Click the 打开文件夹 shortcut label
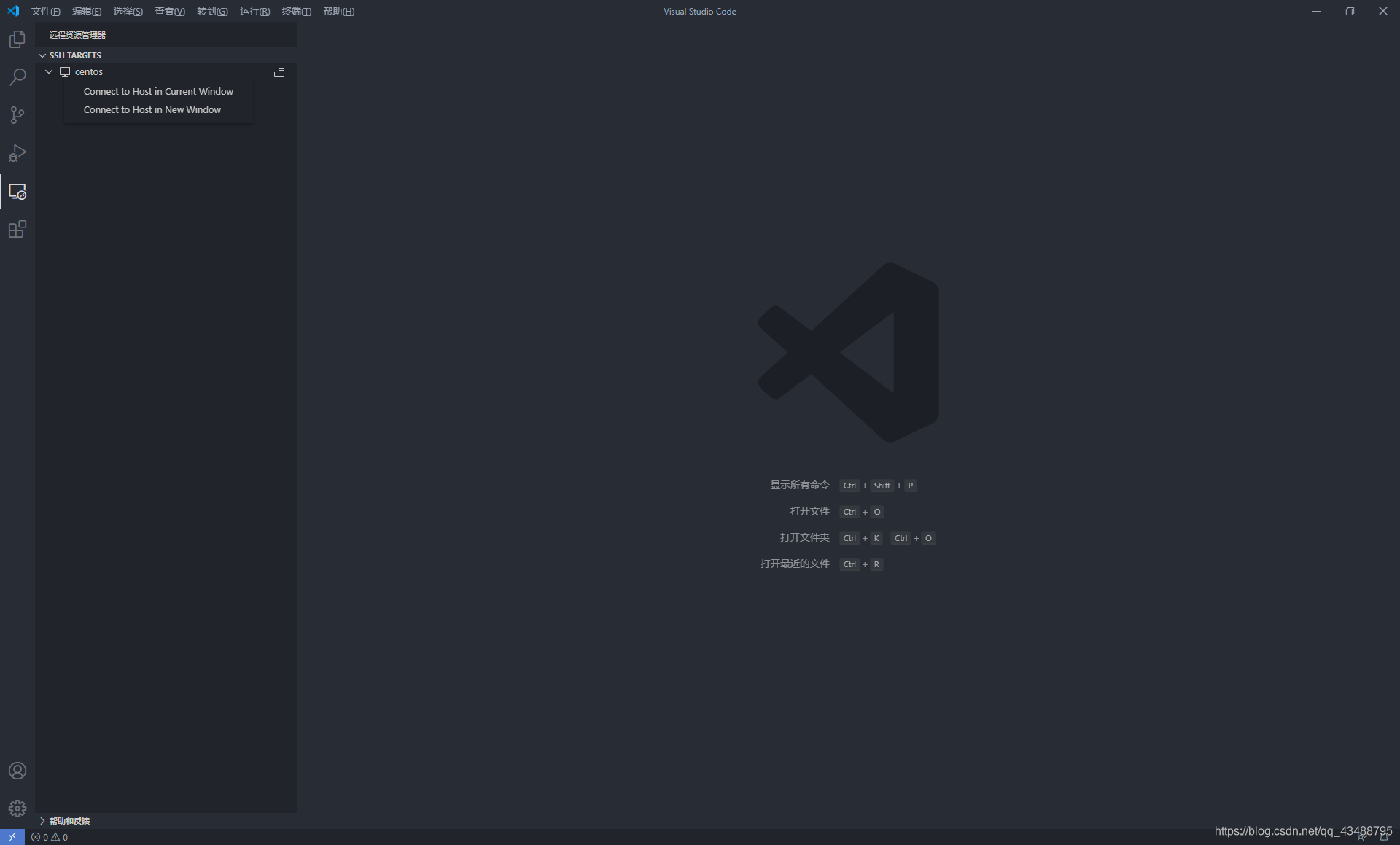Viewport: 1400px width, 845px height. (804, 537)
